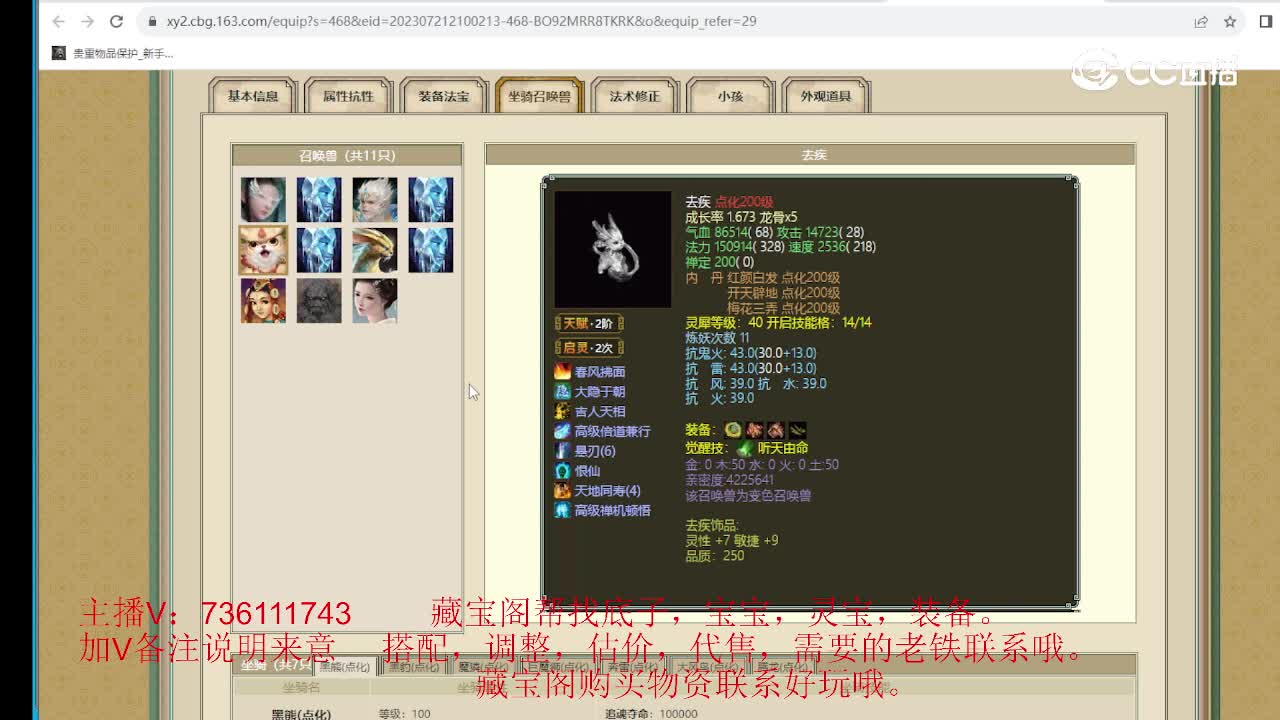Click the 启灵·2次 badge

click(589, 348)
